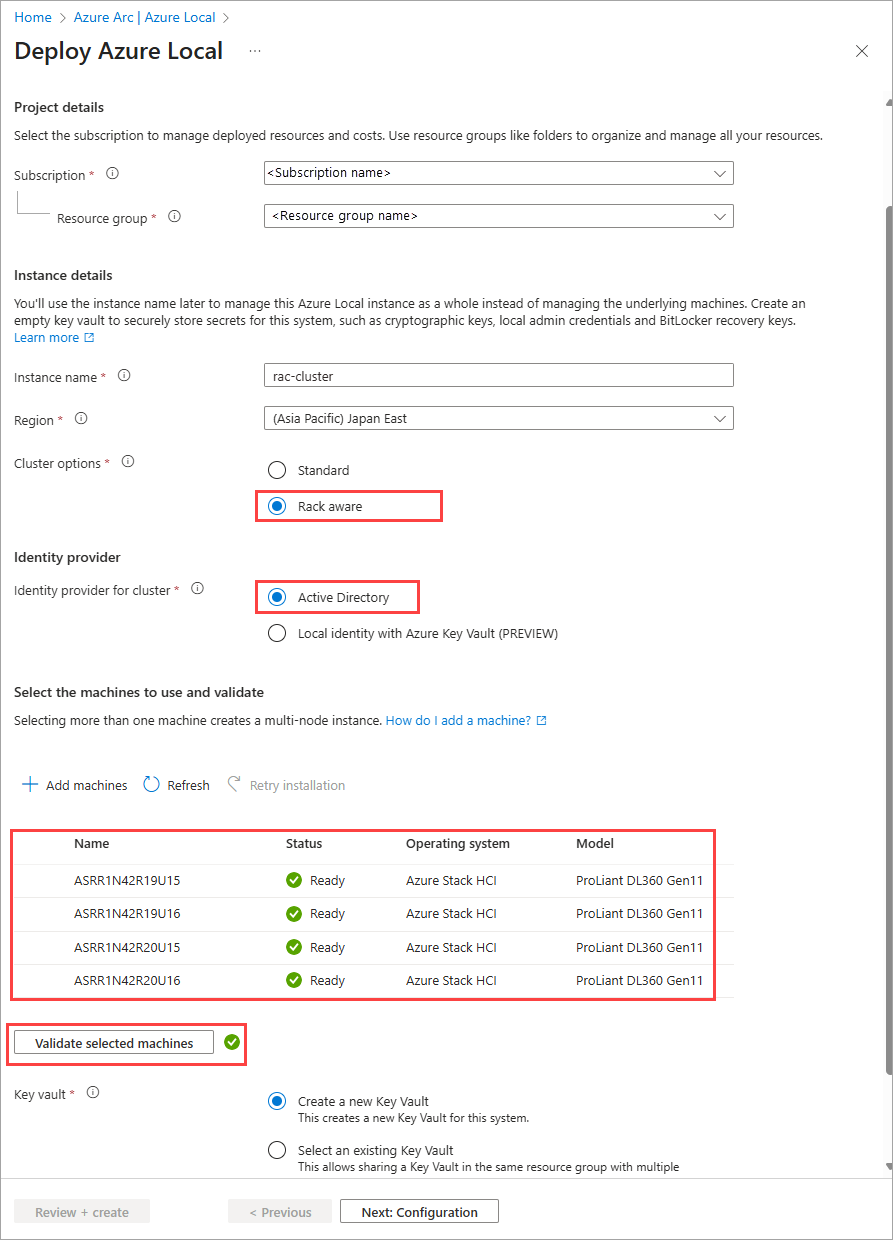Click the Model column header

click(x=595, y=843)
